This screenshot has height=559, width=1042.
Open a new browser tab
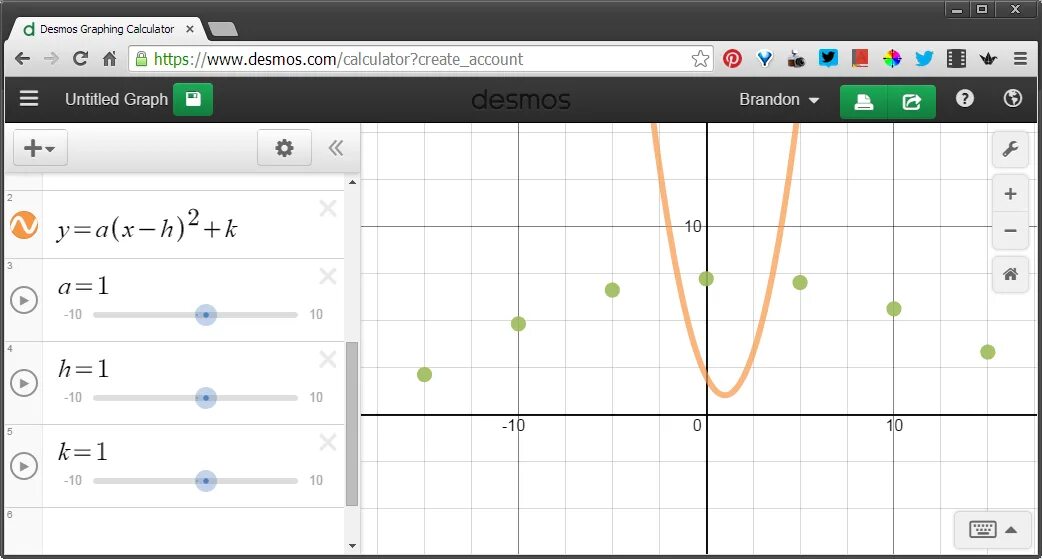223,29
